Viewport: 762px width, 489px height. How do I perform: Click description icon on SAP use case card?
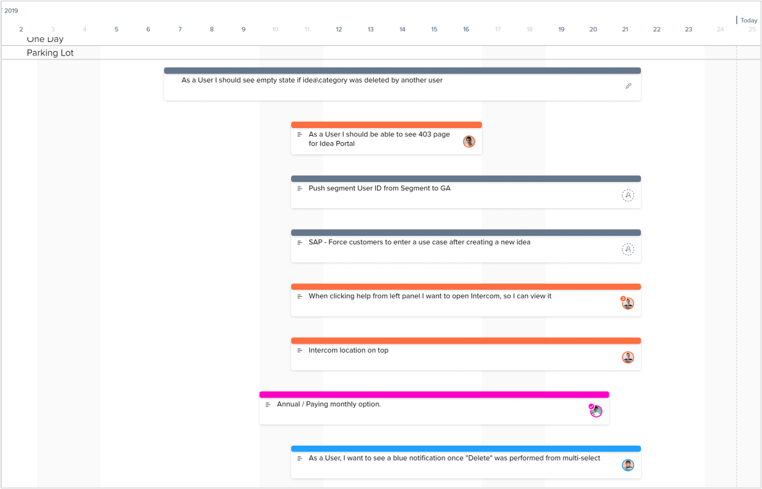(x=300, y=243)
